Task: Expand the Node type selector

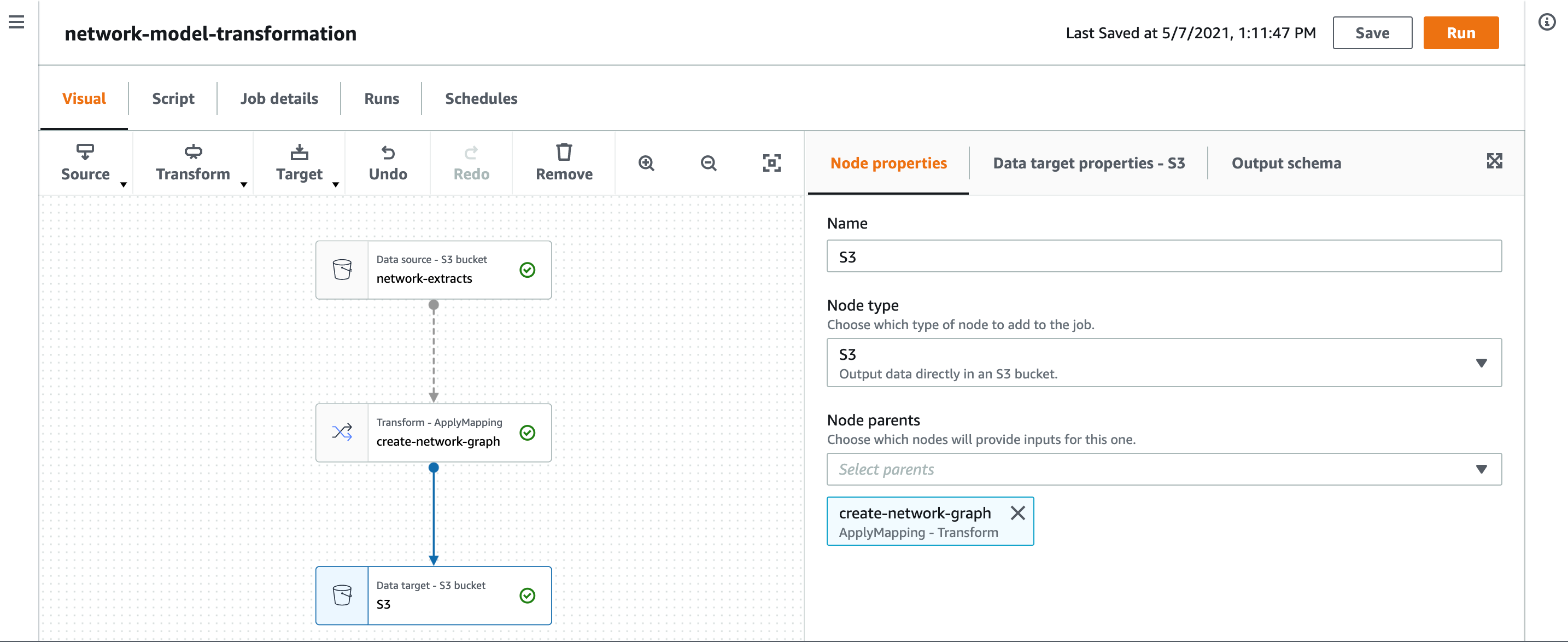Action: (1163, 363)
